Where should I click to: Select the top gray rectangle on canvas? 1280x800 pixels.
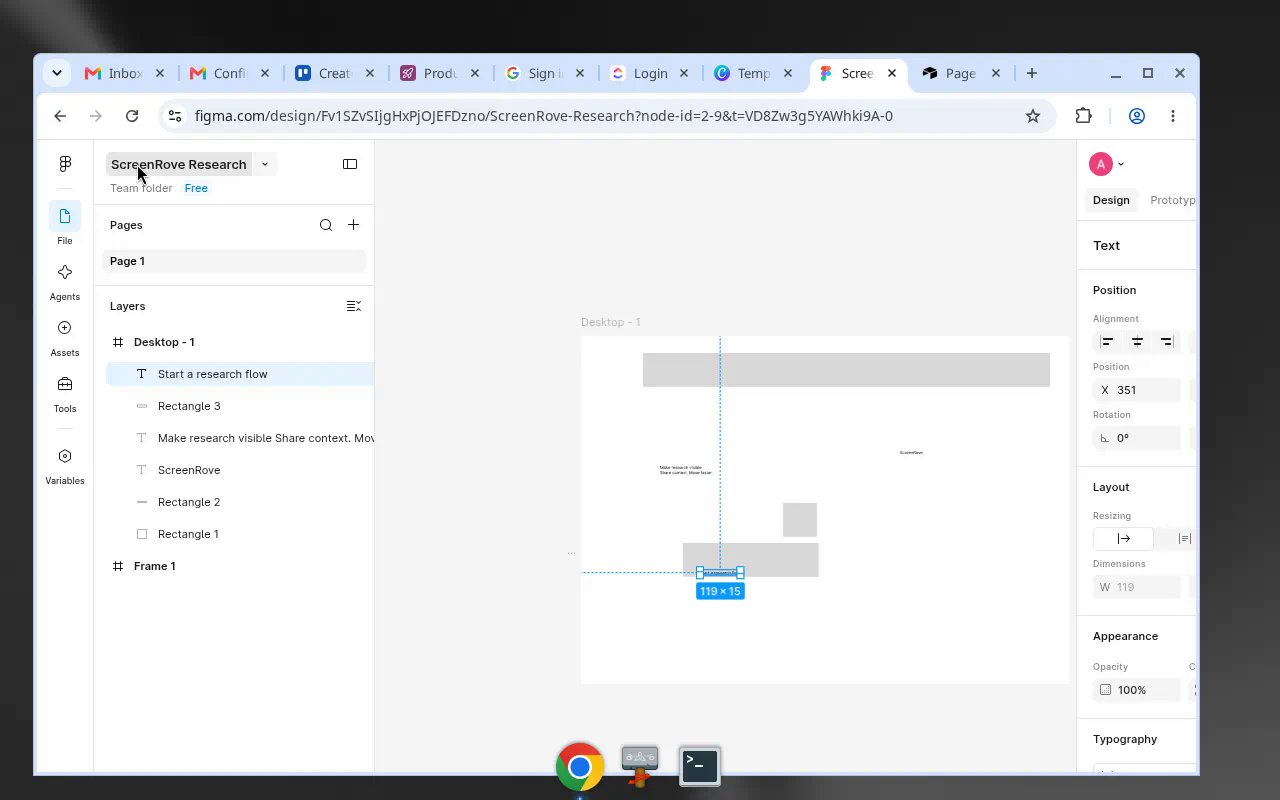846,370
